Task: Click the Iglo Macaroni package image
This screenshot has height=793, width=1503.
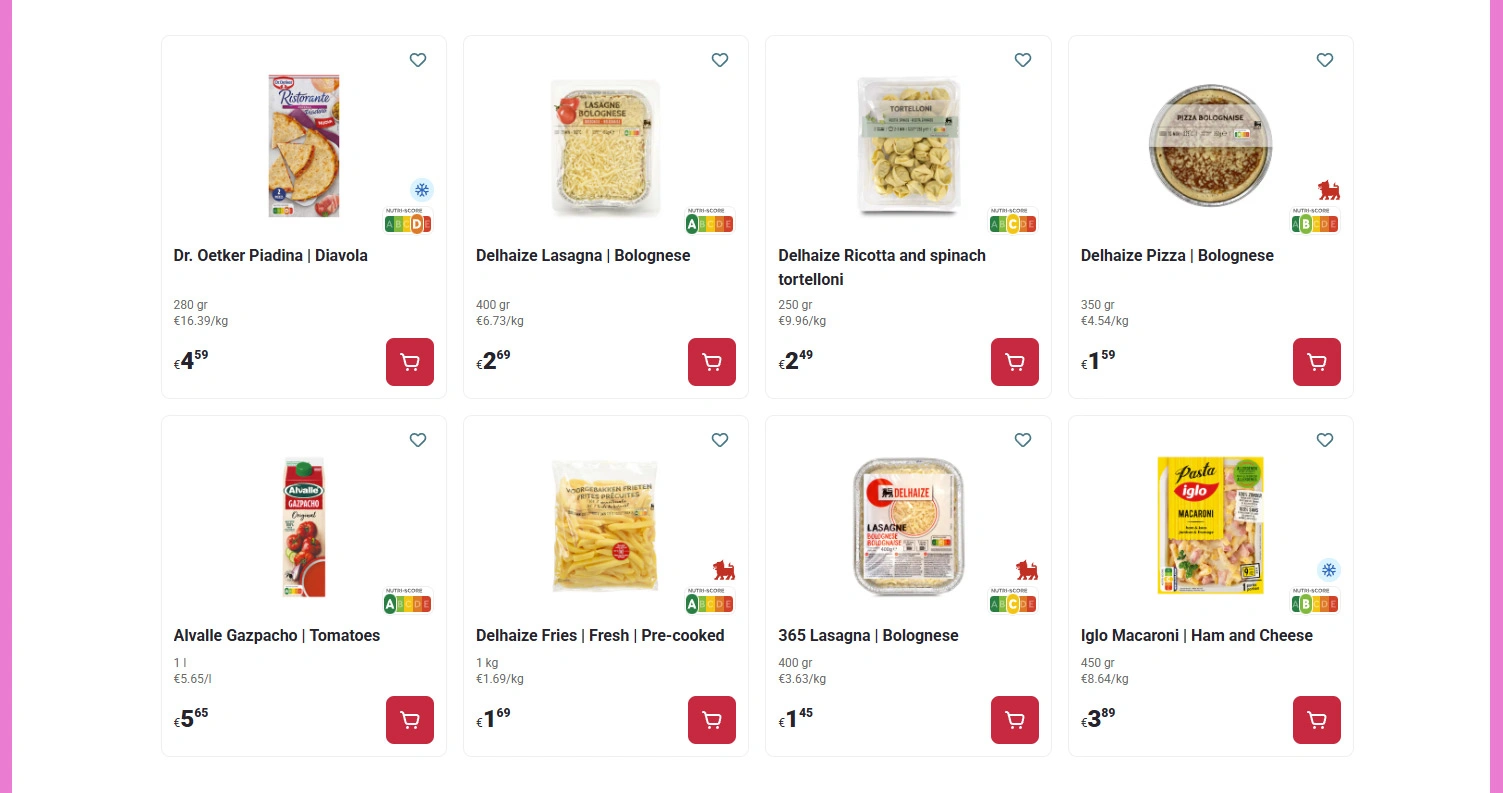Action: (x=1210, y=525)
